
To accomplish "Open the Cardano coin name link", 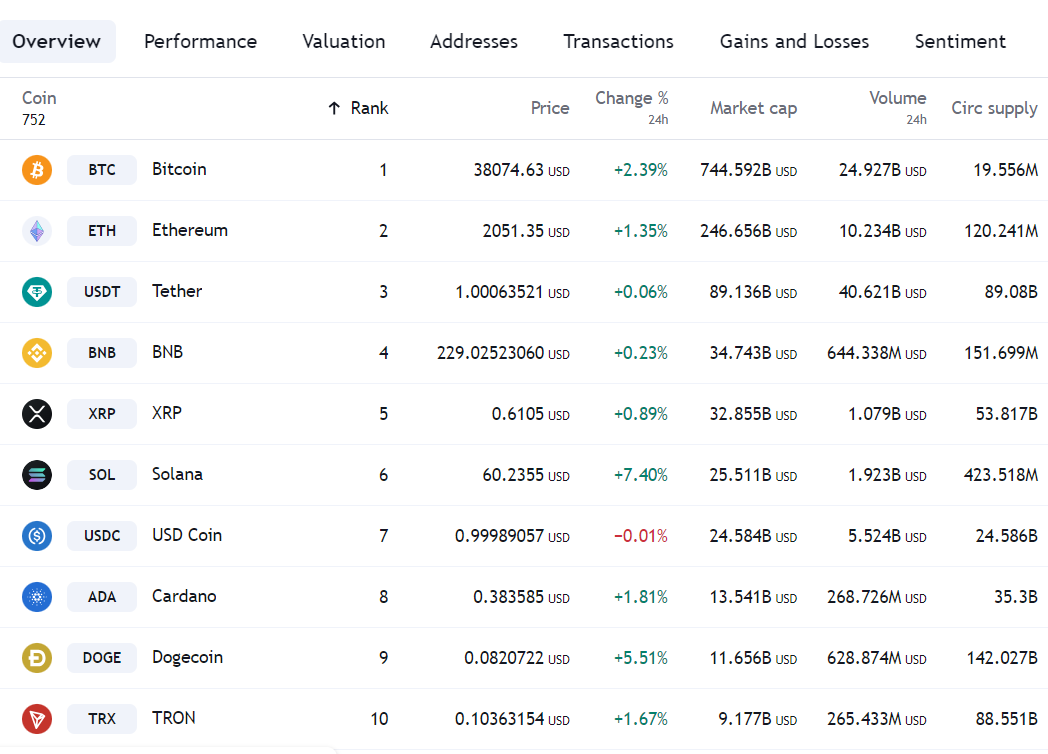I will click(x=184, y=596).
